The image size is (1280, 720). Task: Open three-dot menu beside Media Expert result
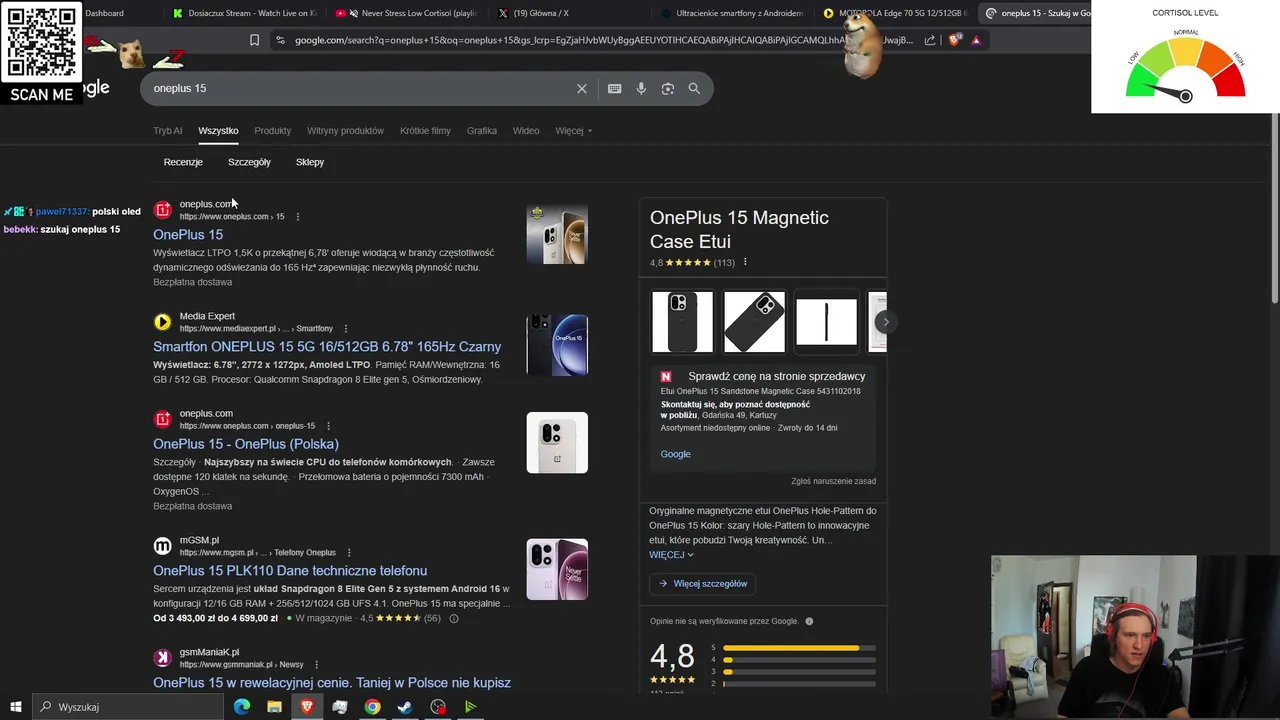pyautogui.click(x=346, y=328)
